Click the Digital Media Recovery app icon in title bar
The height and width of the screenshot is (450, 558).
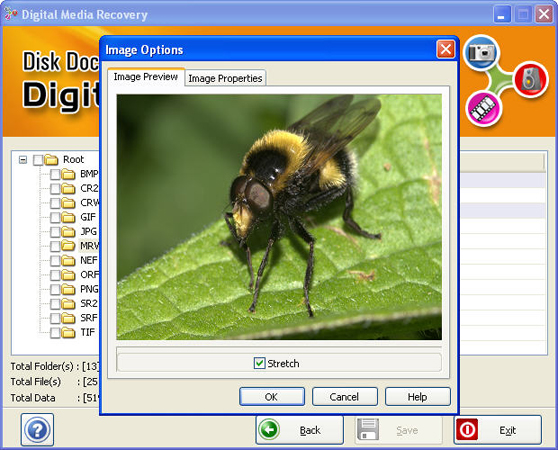pyautogui.click(x=11, y=14)
